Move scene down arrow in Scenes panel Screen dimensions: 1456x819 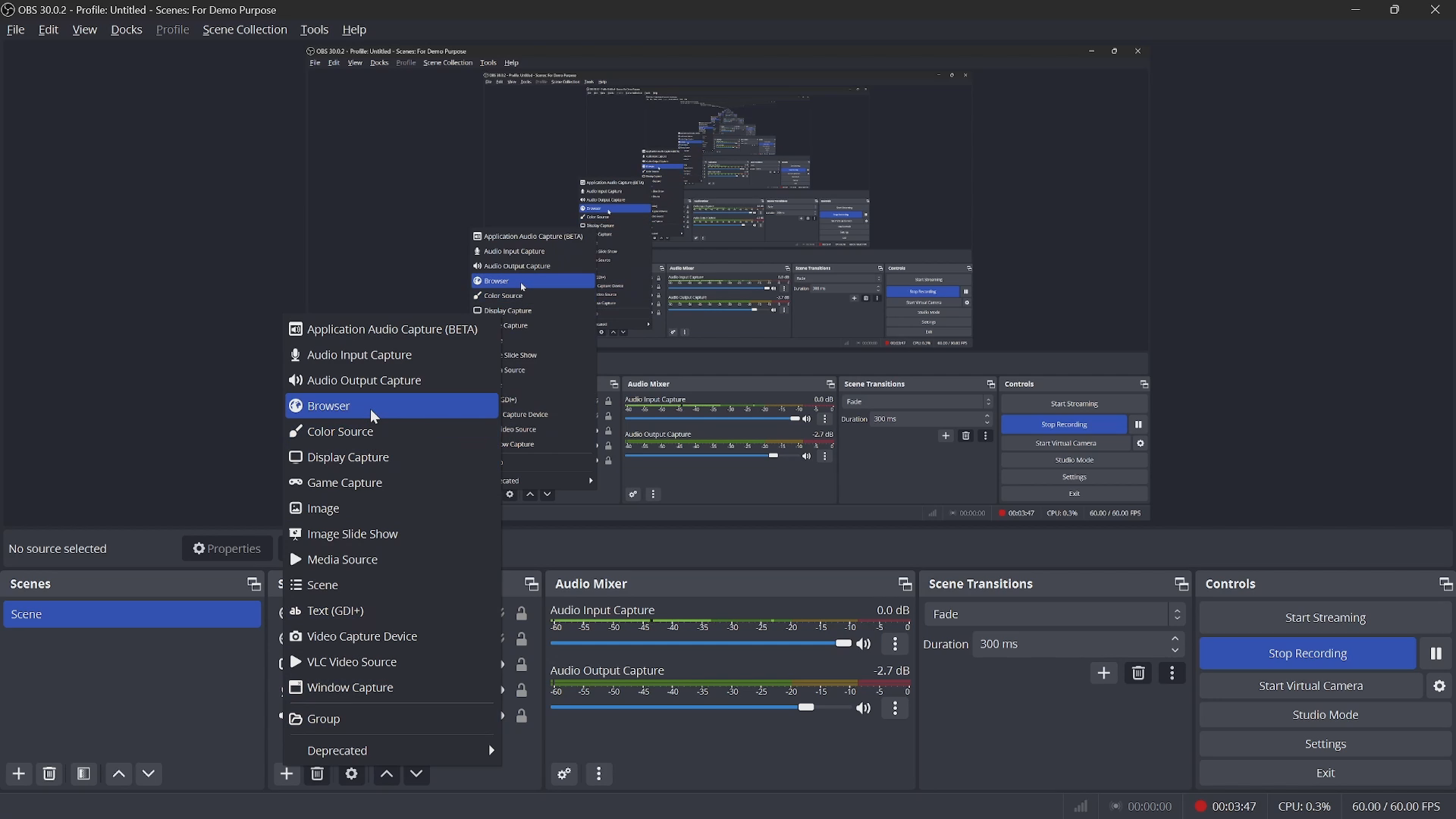(149, 774)
